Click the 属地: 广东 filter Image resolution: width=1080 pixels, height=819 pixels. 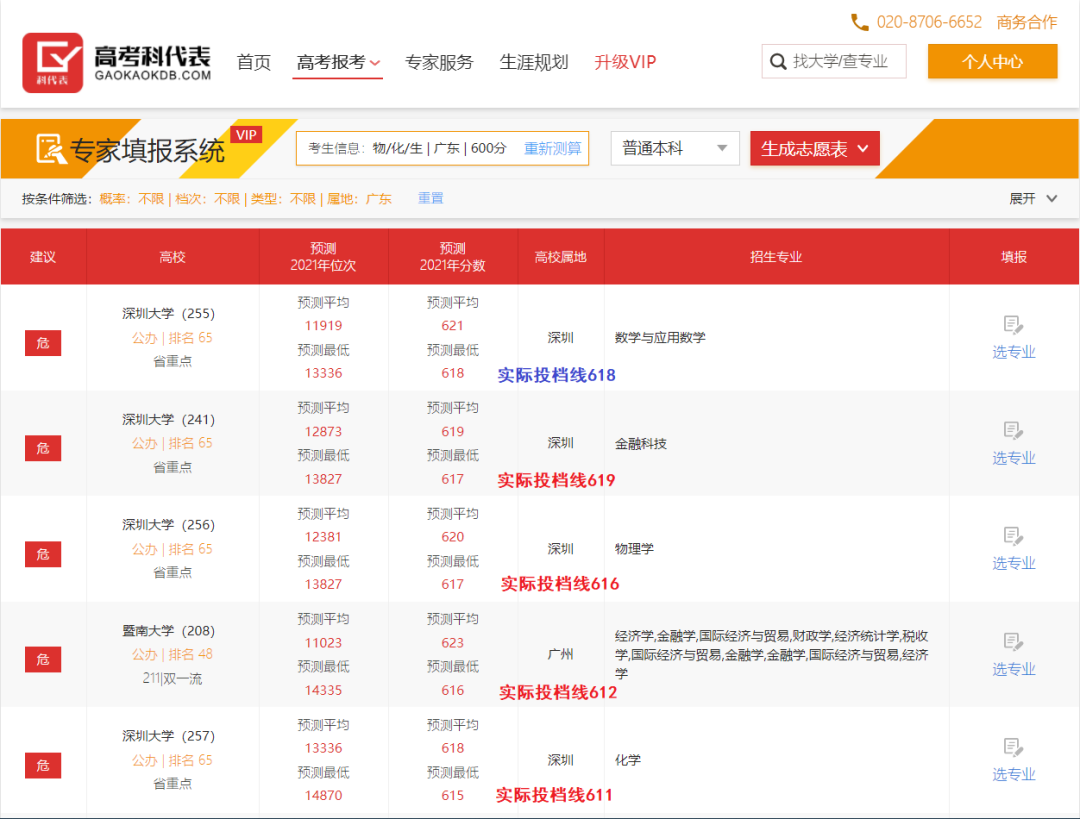coord(360,199)
